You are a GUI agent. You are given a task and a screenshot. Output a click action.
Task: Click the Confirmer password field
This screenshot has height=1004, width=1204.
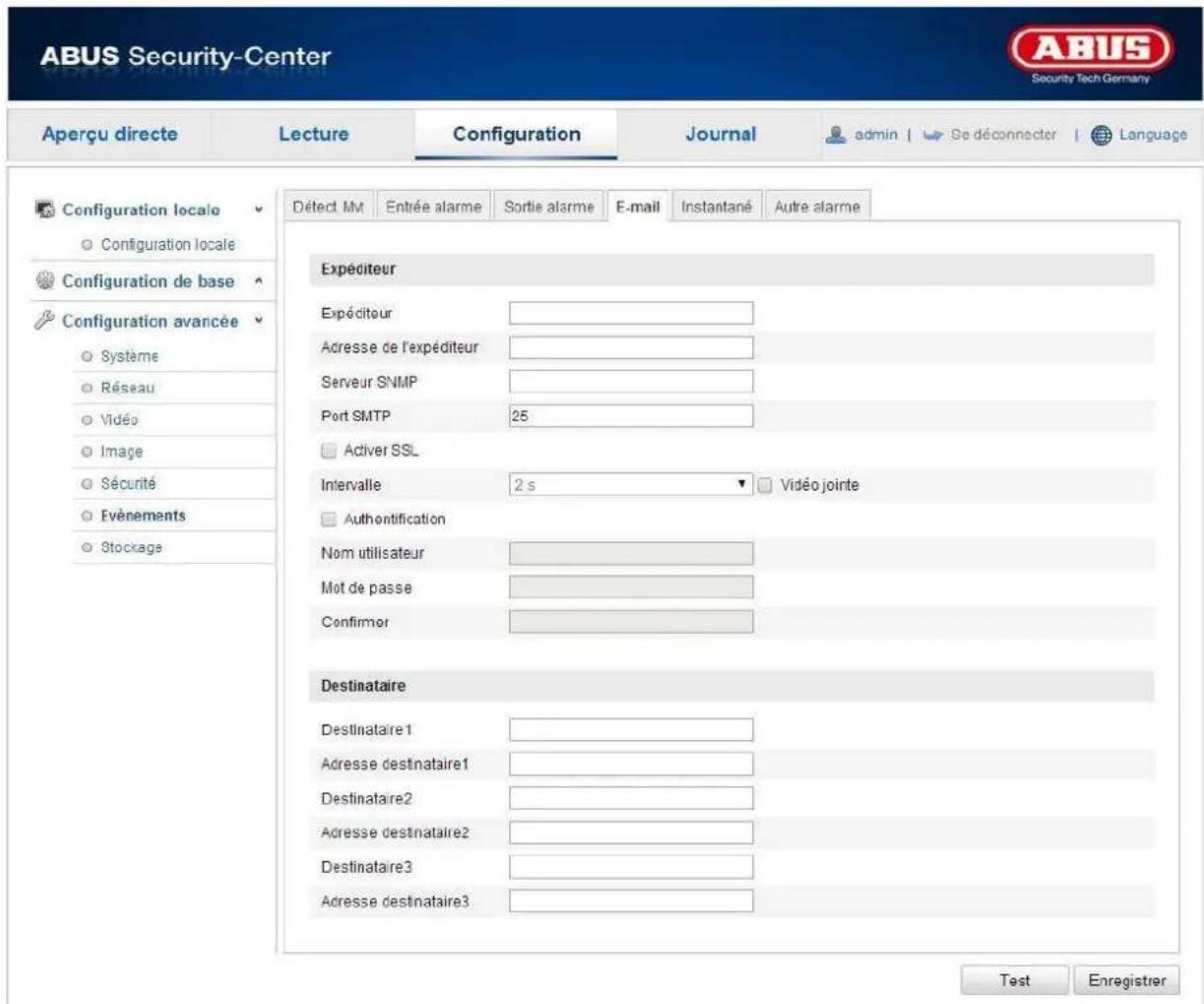tap(631, 622)
